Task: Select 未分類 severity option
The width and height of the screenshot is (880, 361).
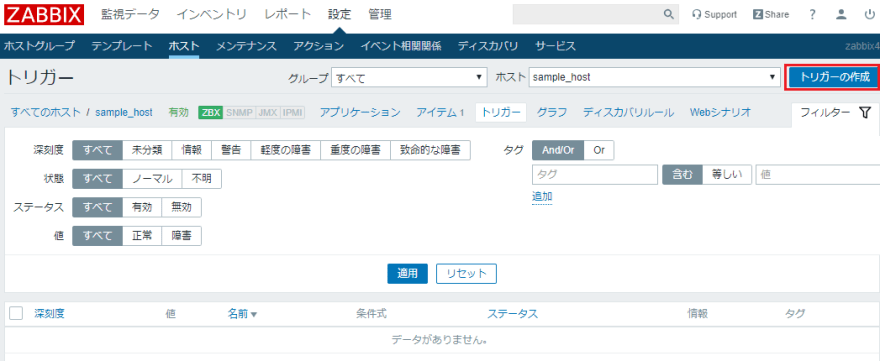Action: point(147,150)
